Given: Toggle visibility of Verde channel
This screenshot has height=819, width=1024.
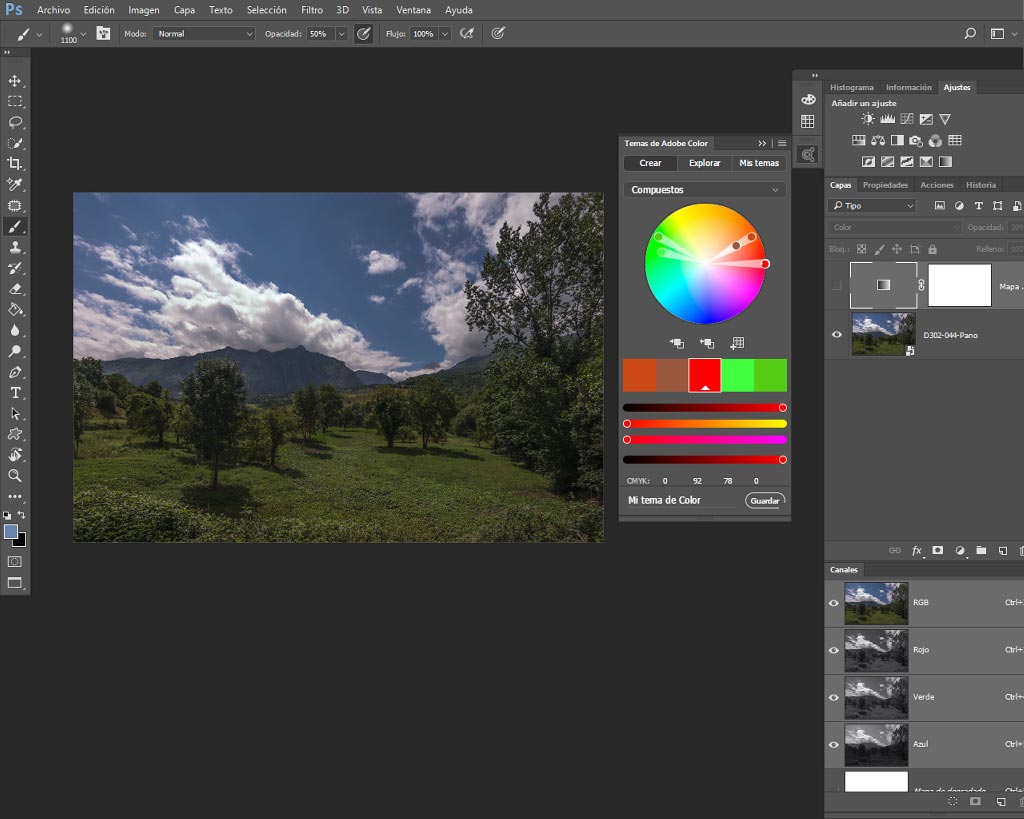Looking at the screenshot, I should pos(834,697).
